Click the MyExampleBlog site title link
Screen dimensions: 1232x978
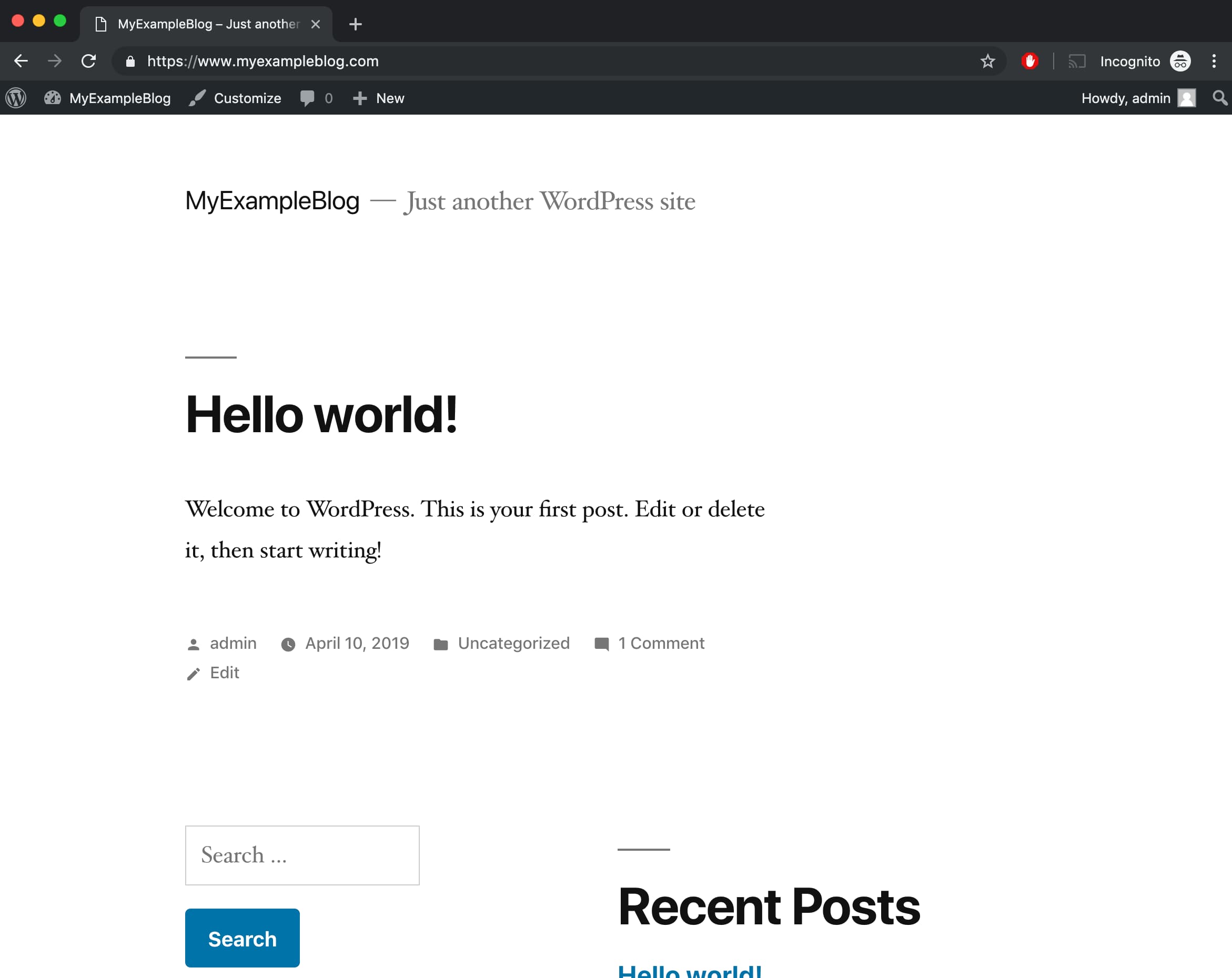point(271,200)
